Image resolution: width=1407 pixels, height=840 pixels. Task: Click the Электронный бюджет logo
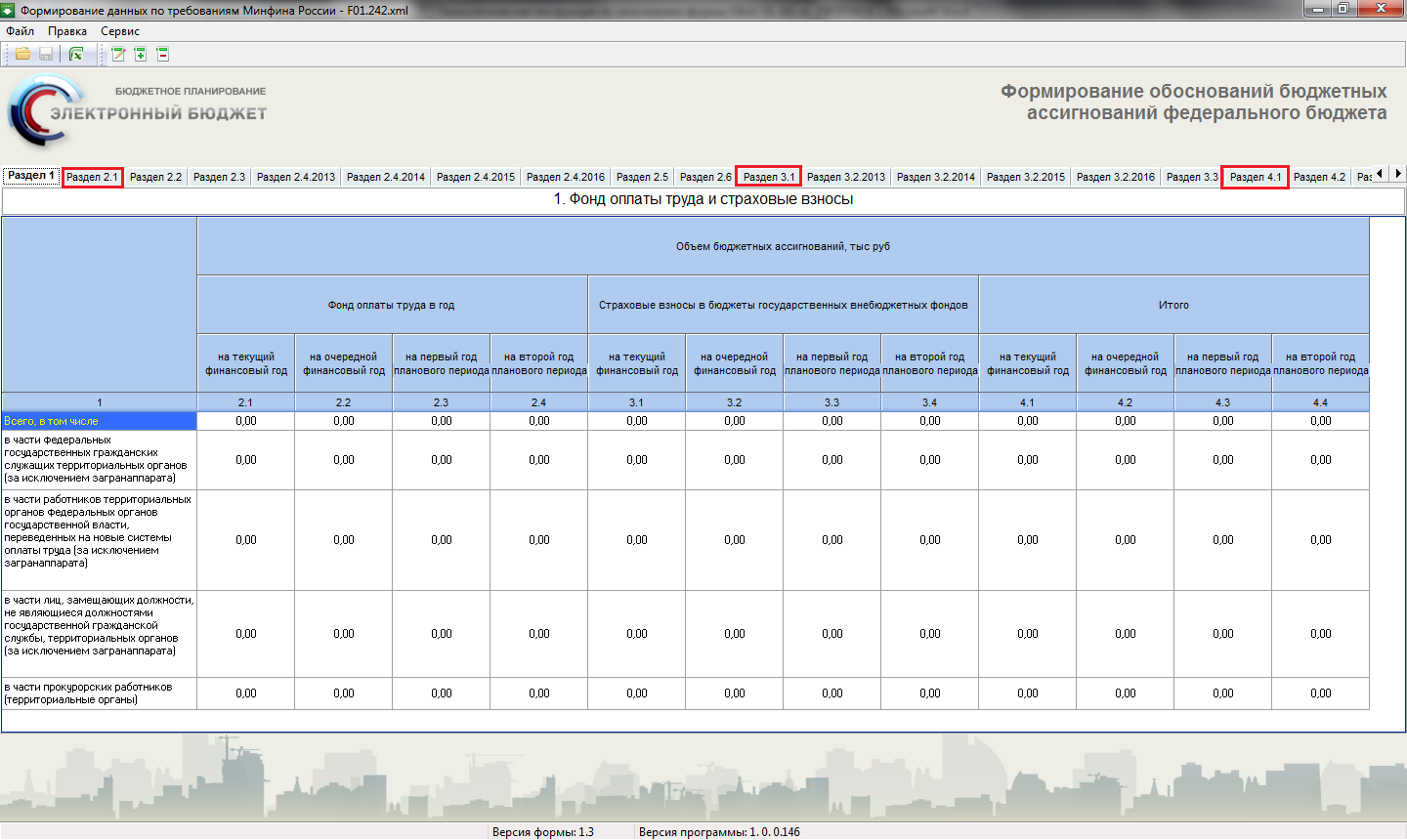(137, 111)
